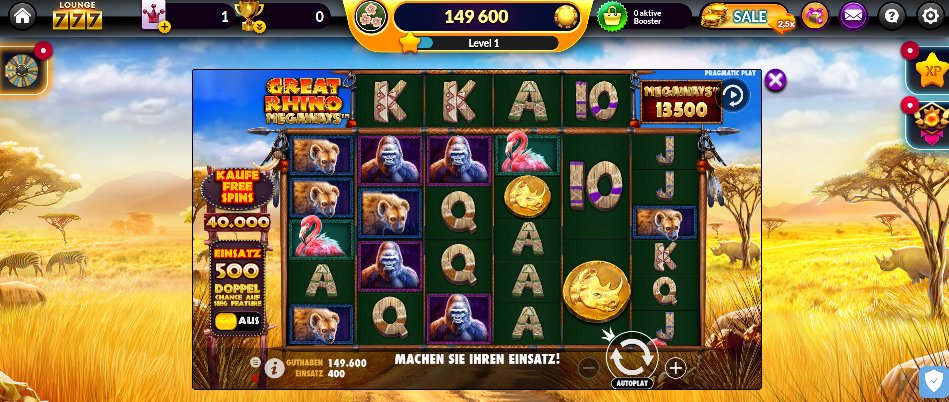Open settings gear in top bar

click(930, 16)
